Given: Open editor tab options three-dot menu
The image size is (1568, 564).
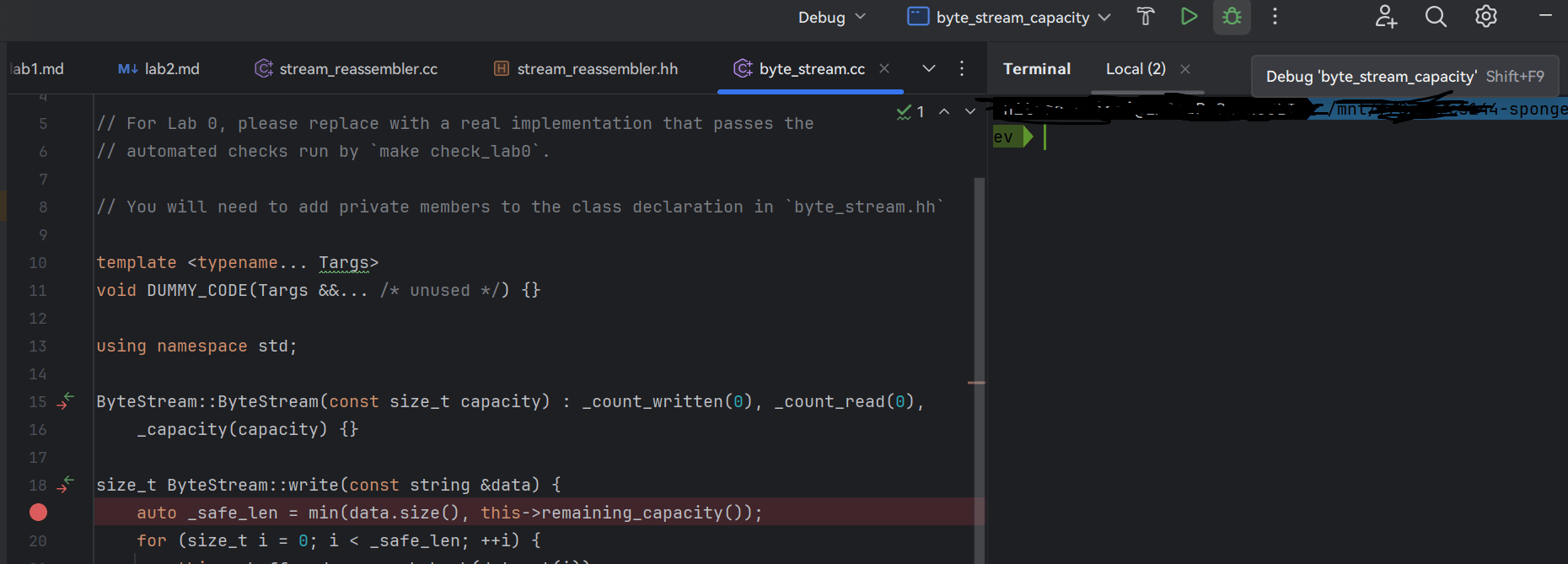Looking at the screenshot, I should click(962, 68).
